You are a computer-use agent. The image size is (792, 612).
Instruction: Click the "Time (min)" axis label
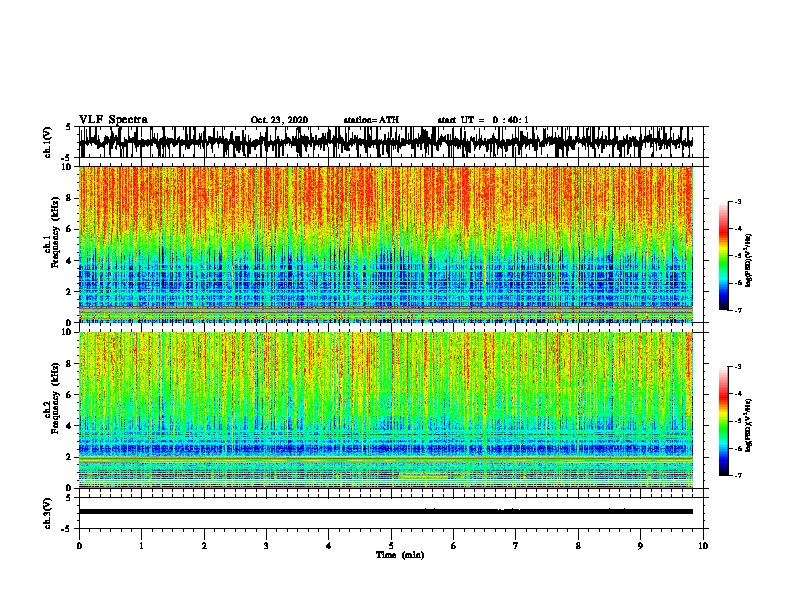point(400,555)
